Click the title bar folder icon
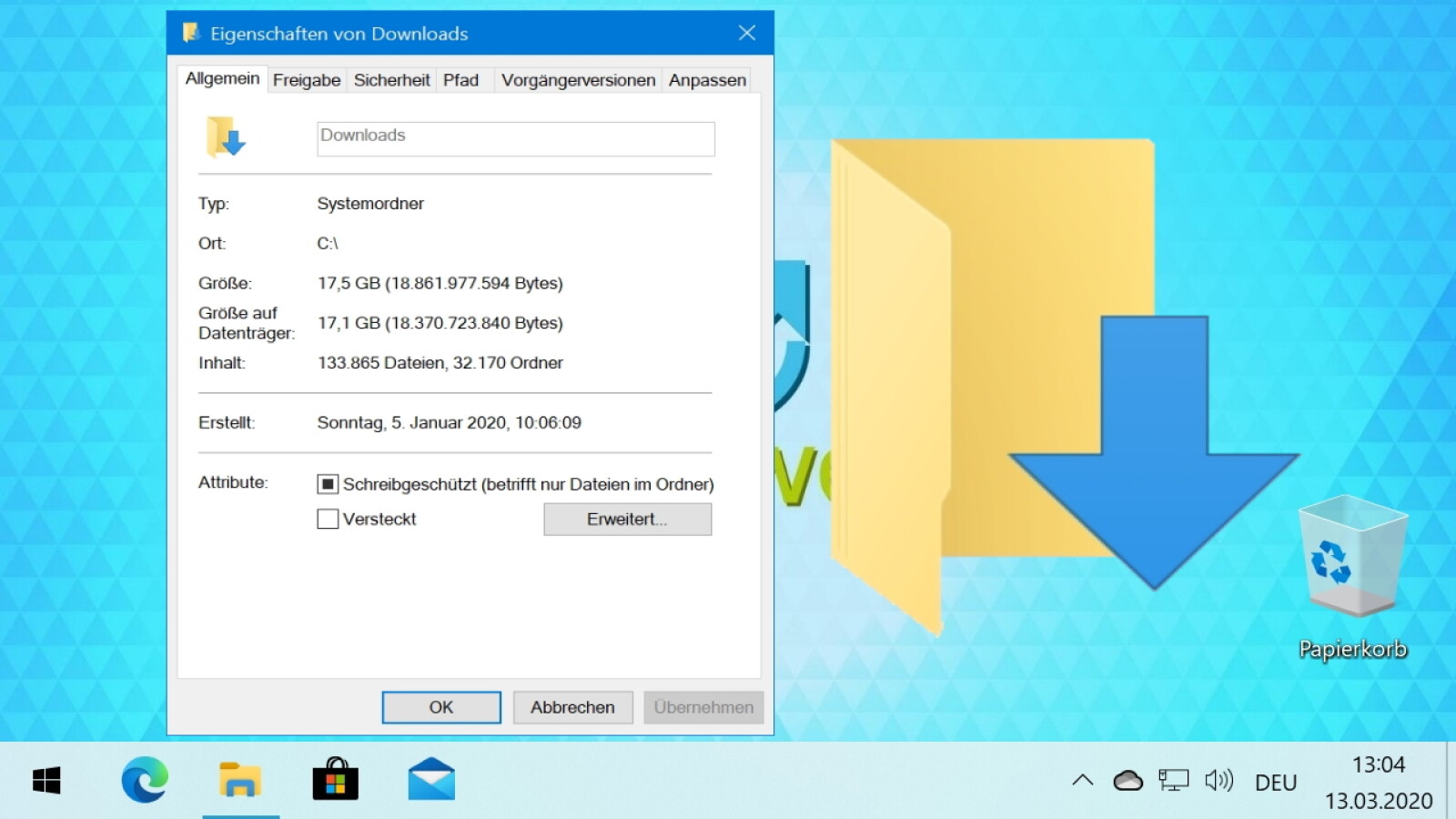 tap(191, 33)
